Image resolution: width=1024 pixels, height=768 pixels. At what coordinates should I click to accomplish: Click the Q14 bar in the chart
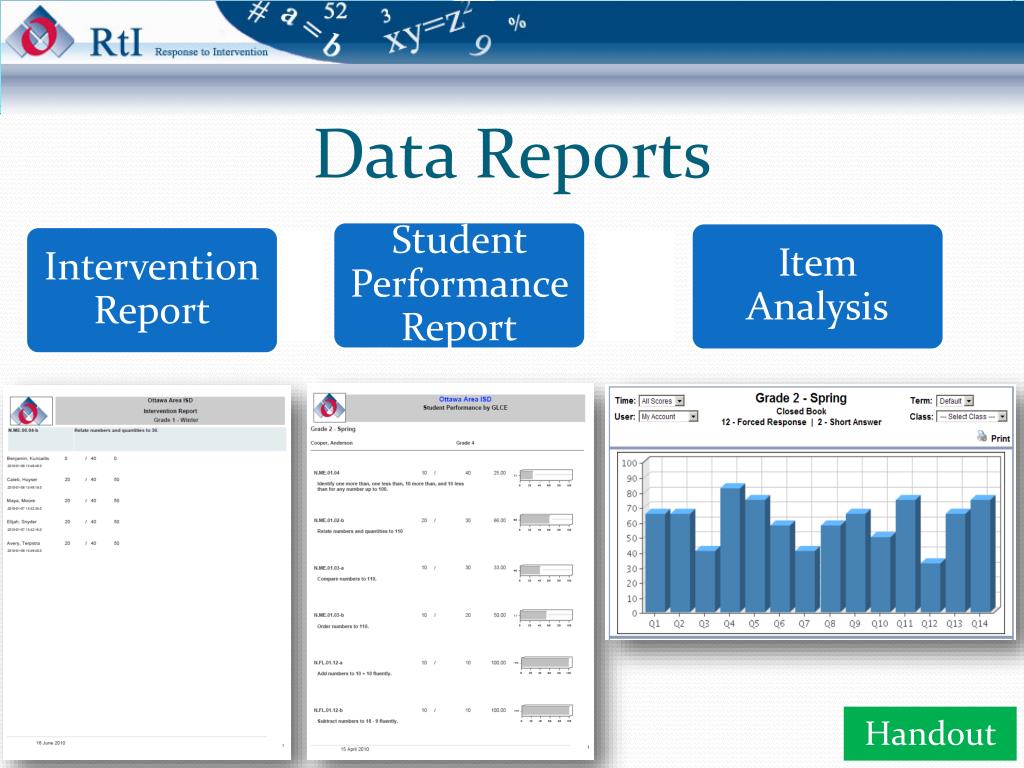click(x=983, y=554)
